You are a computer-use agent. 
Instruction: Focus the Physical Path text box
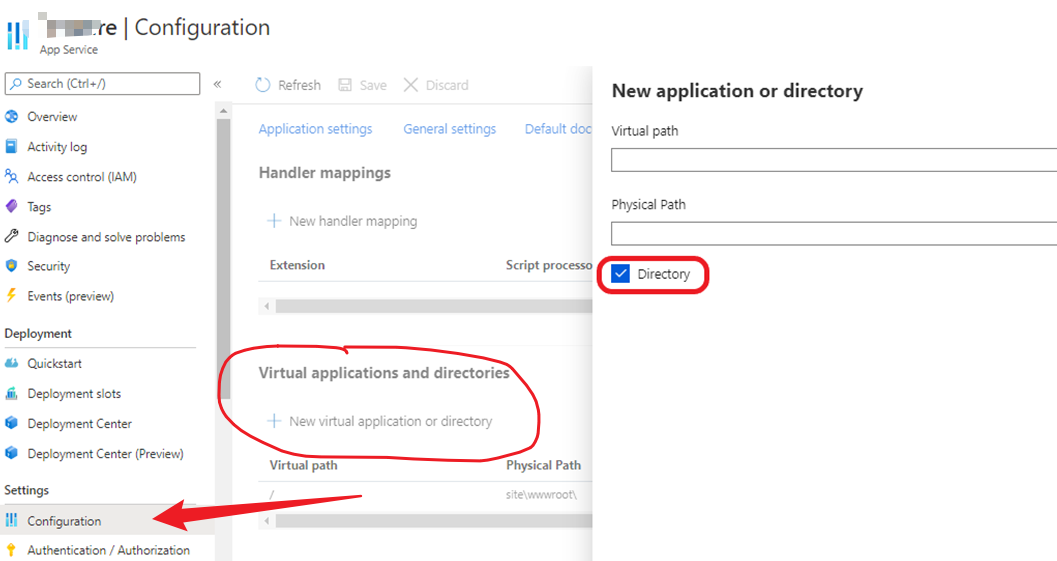[x=832, y=234]
